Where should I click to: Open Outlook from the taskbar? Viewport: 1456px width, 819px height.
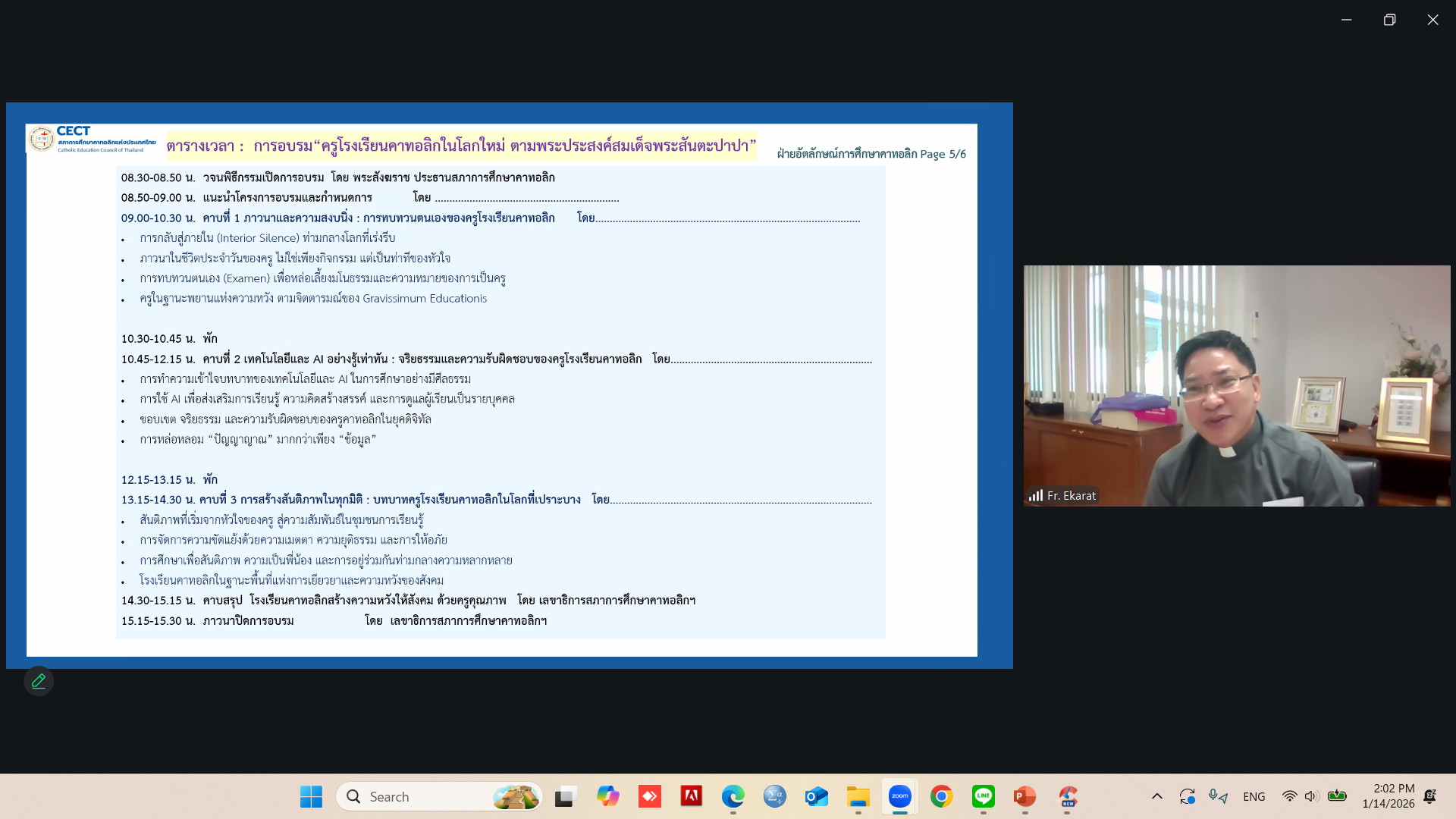click(816, 796)
